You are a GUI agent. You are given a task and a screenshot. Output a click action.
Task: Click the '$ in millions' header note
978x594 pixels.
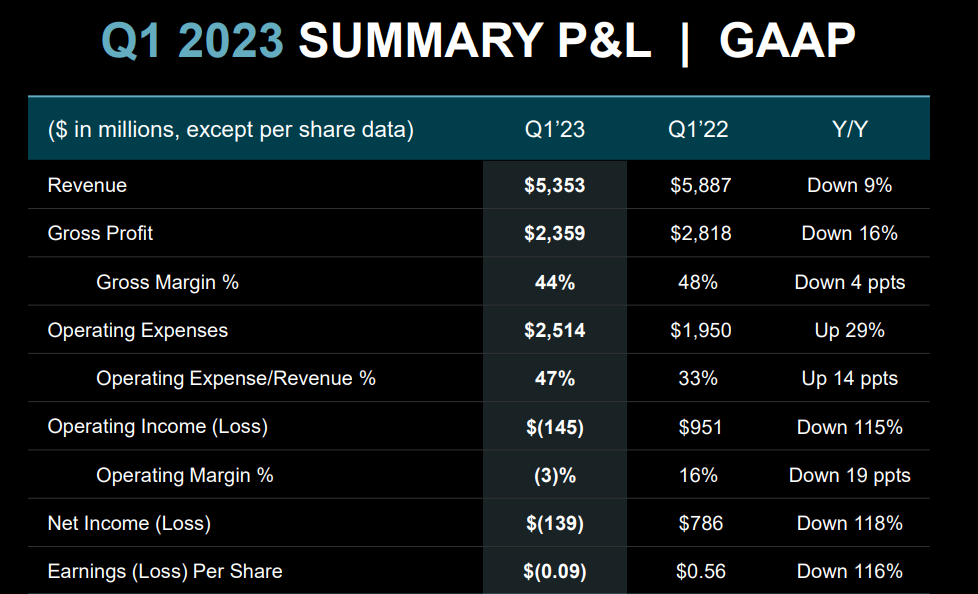click(x=231, y=130)
